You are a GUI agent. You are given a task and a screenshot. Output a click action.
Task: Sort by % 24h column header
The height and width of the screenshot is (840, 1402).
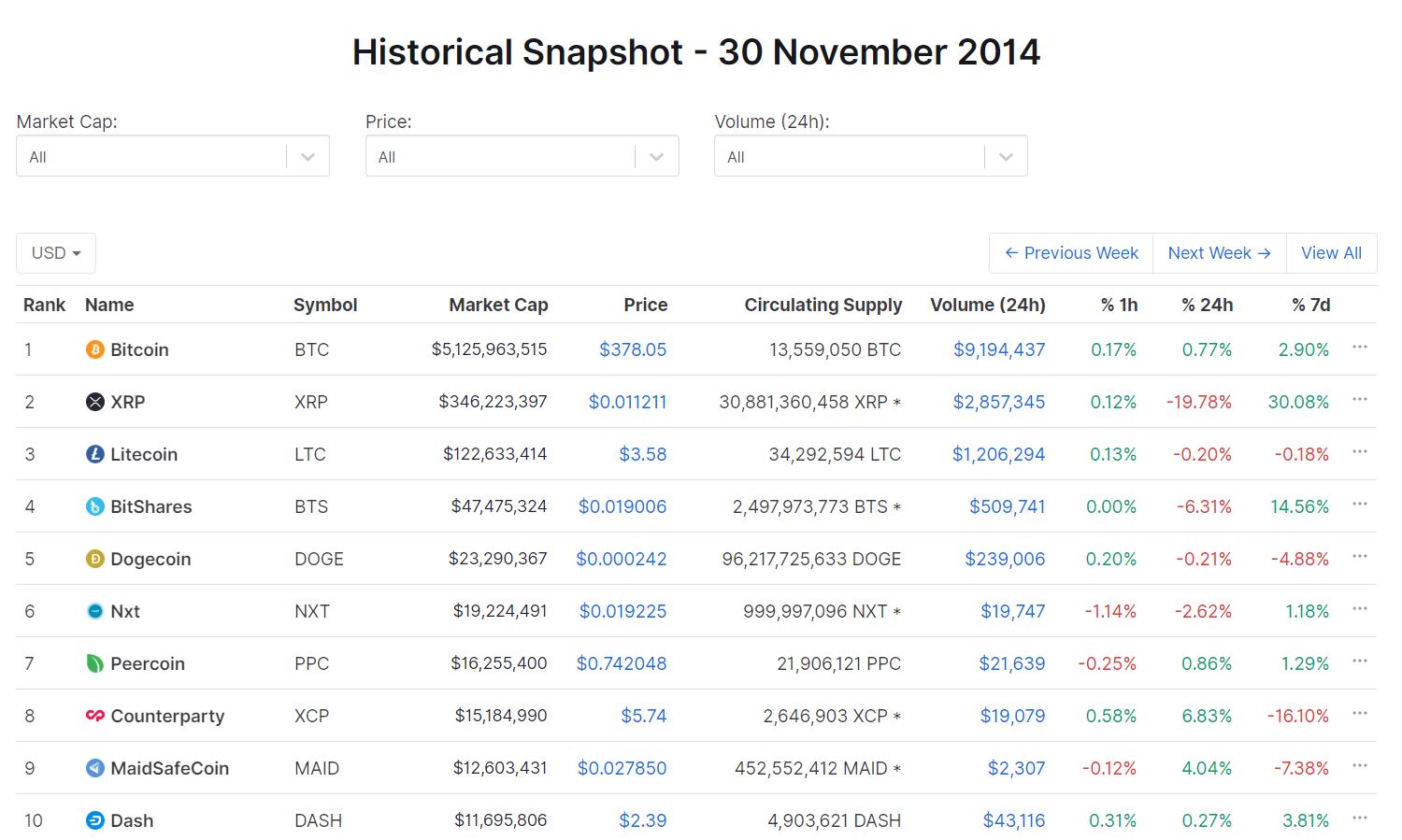pyautogui.click(x=1207, y=305)
